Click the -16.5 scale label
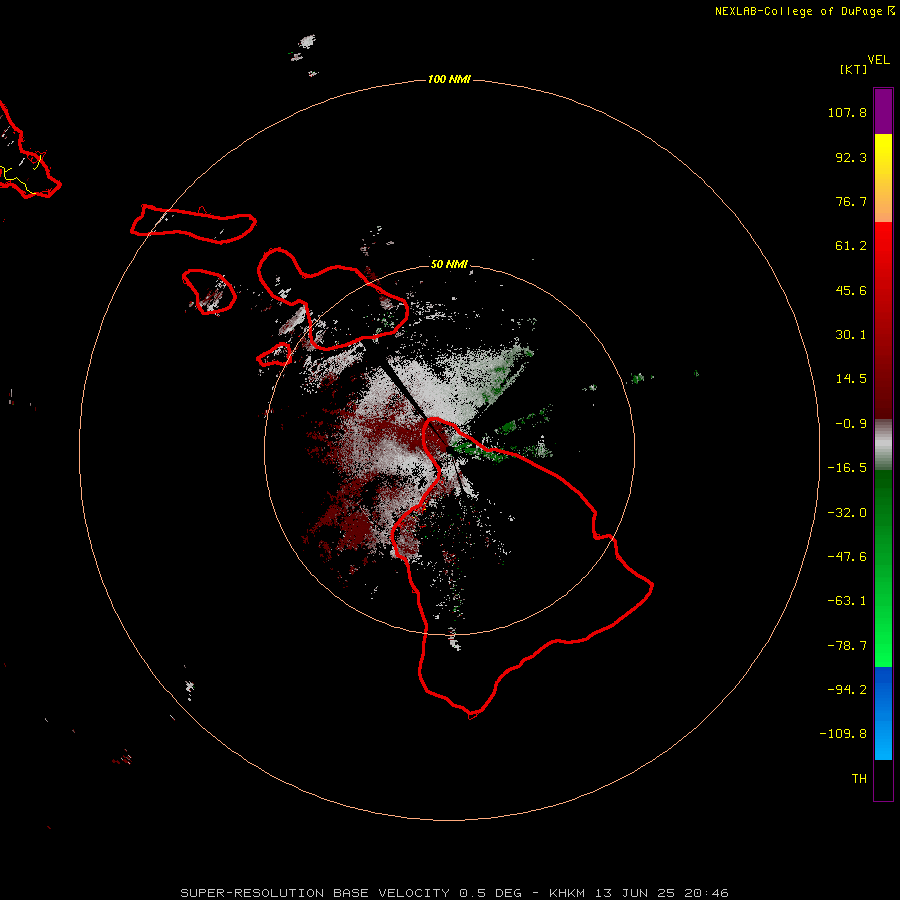 pyautogui.click(x=847, y=468)
